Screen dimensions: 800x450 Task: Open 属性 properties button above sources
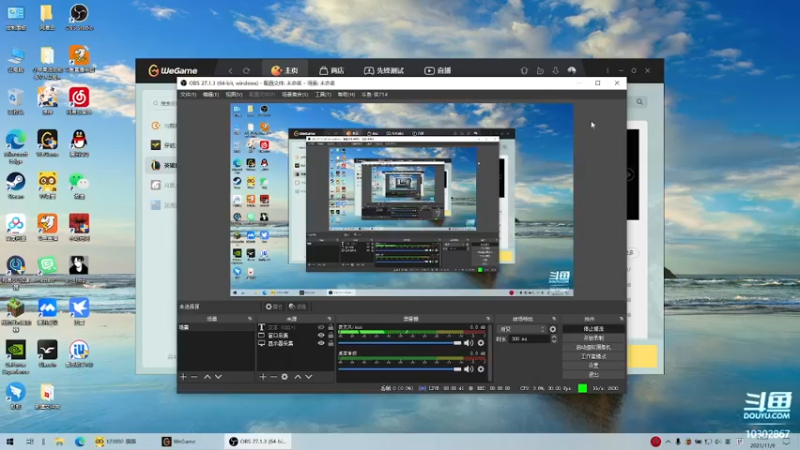point(273,307)
